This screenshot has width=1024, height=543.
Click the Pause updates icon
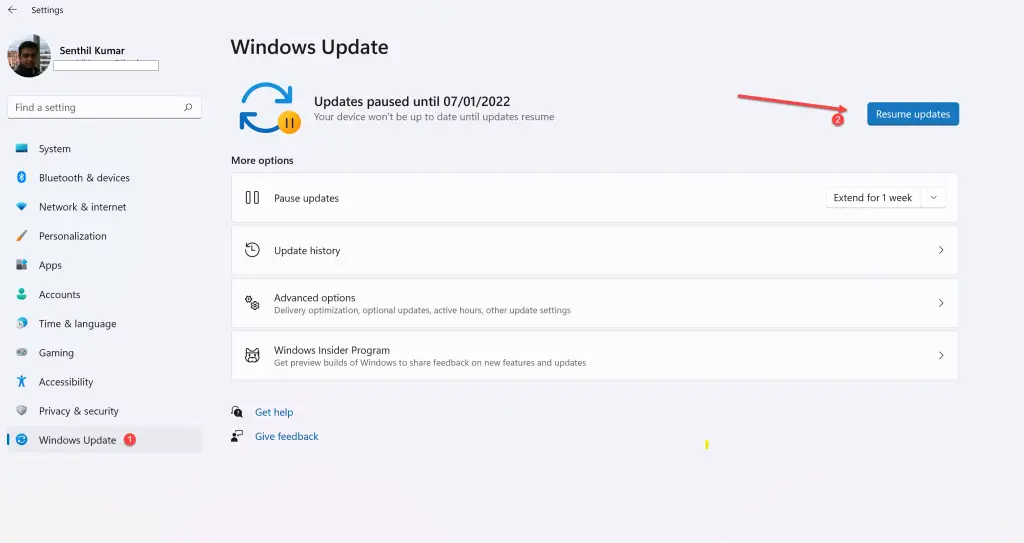click(252, 197)
